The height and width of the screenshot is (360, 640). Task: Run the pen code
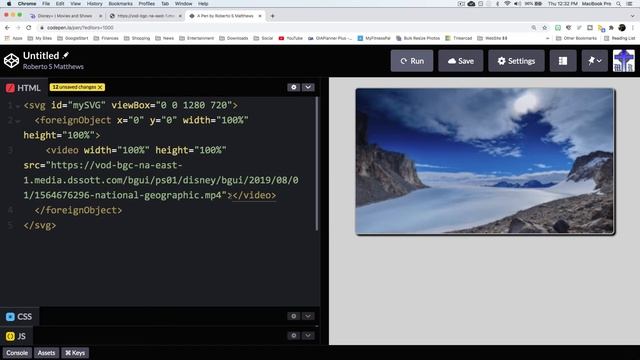(x=412, y=61)
